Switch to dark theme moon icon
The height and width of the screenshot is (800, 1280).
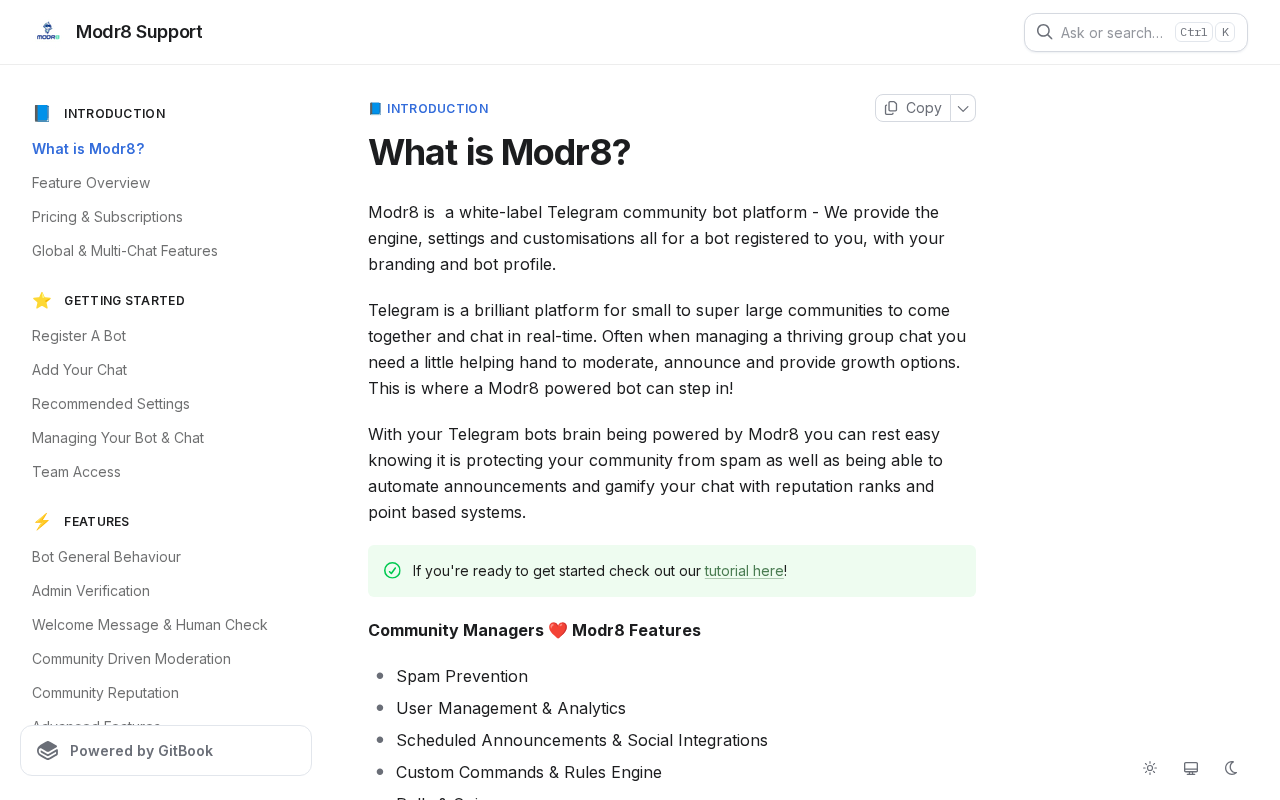[1232, 768]
